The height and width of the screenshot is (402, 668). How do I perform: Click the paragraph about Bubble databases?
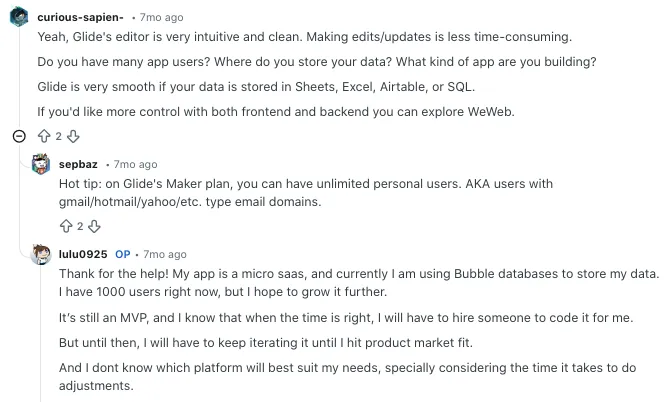(360, 282)
